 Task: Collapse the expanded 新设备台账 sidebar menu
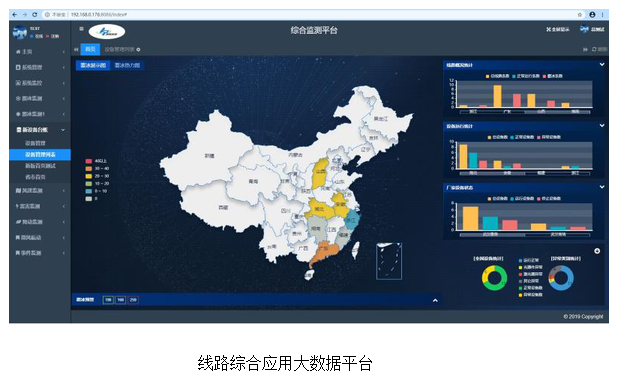[40, 130]
